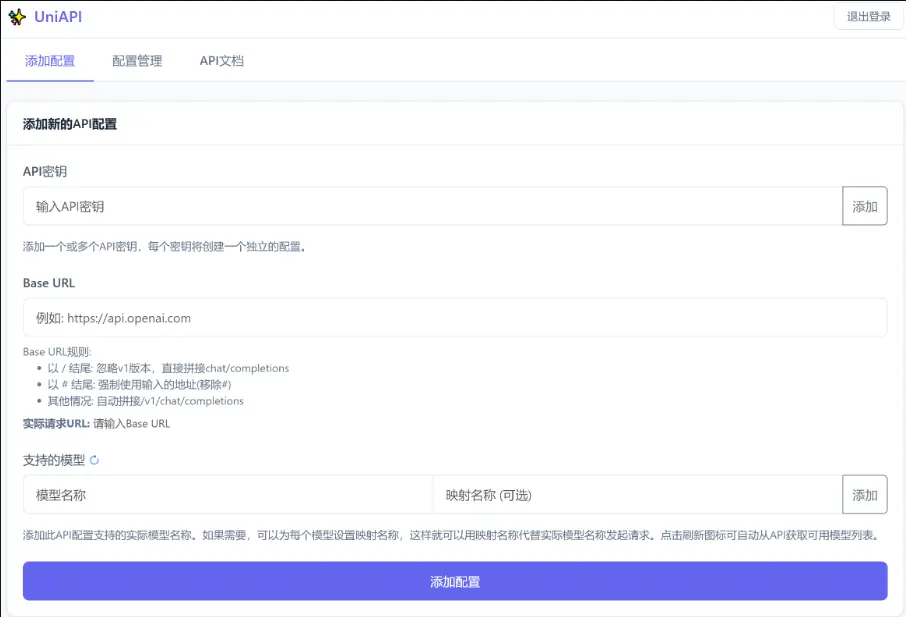
Task: Go to the API文档 tab
Action: [221, 61]
